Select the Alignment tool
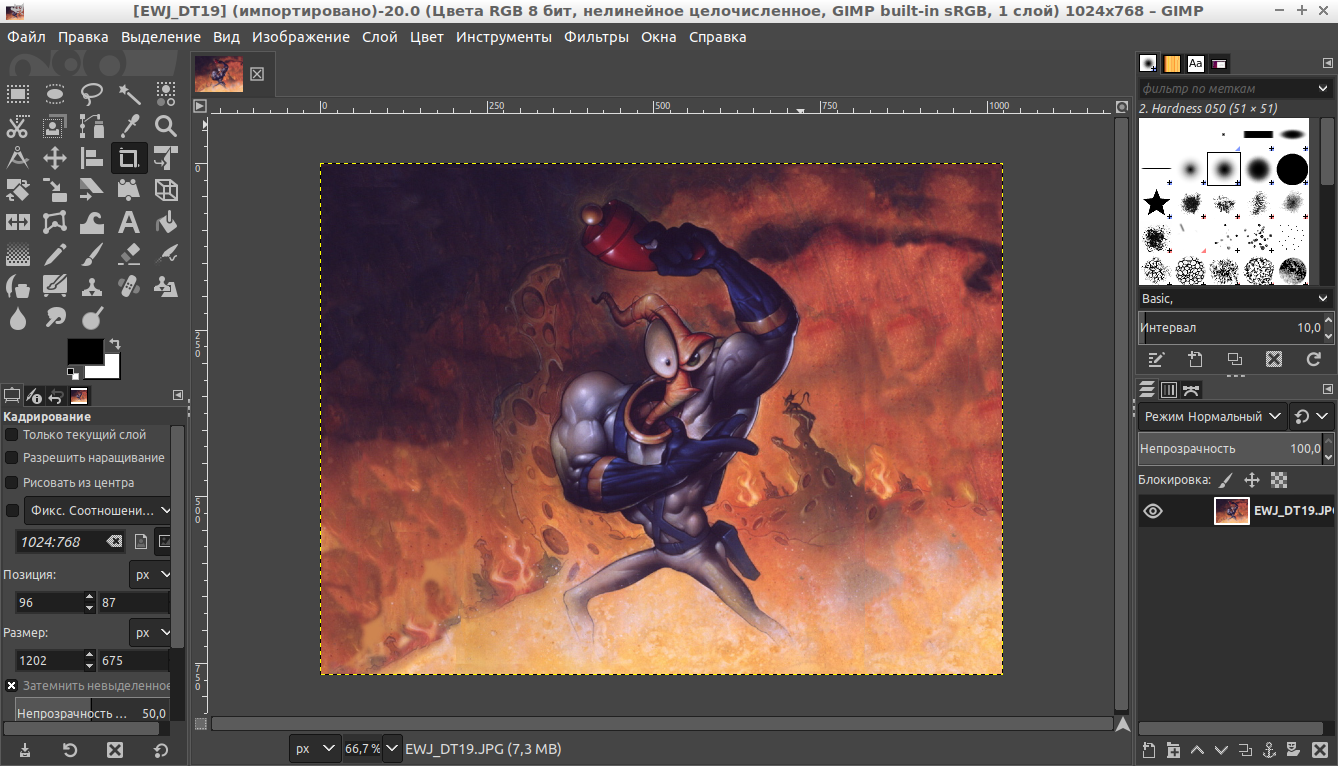1338x766 pixels. point(92,158)
